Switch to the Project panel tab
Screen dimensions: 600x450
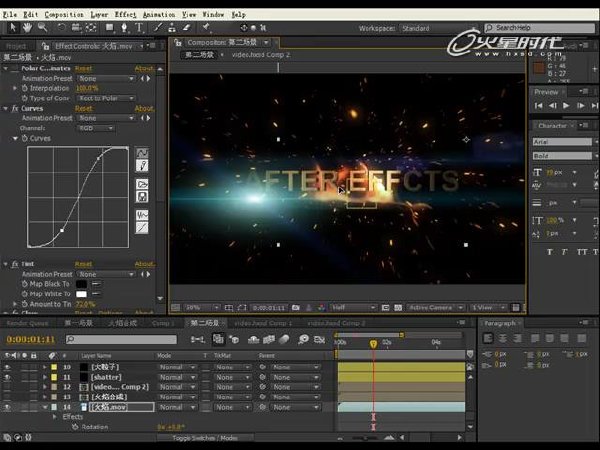click(16, 46)
